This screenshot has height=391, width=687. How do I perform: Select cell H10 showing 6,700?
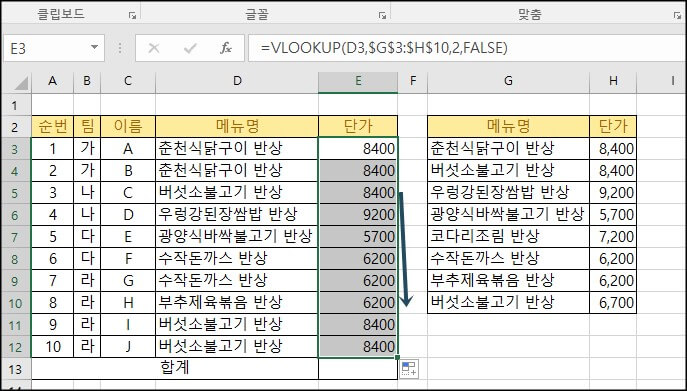613,302
